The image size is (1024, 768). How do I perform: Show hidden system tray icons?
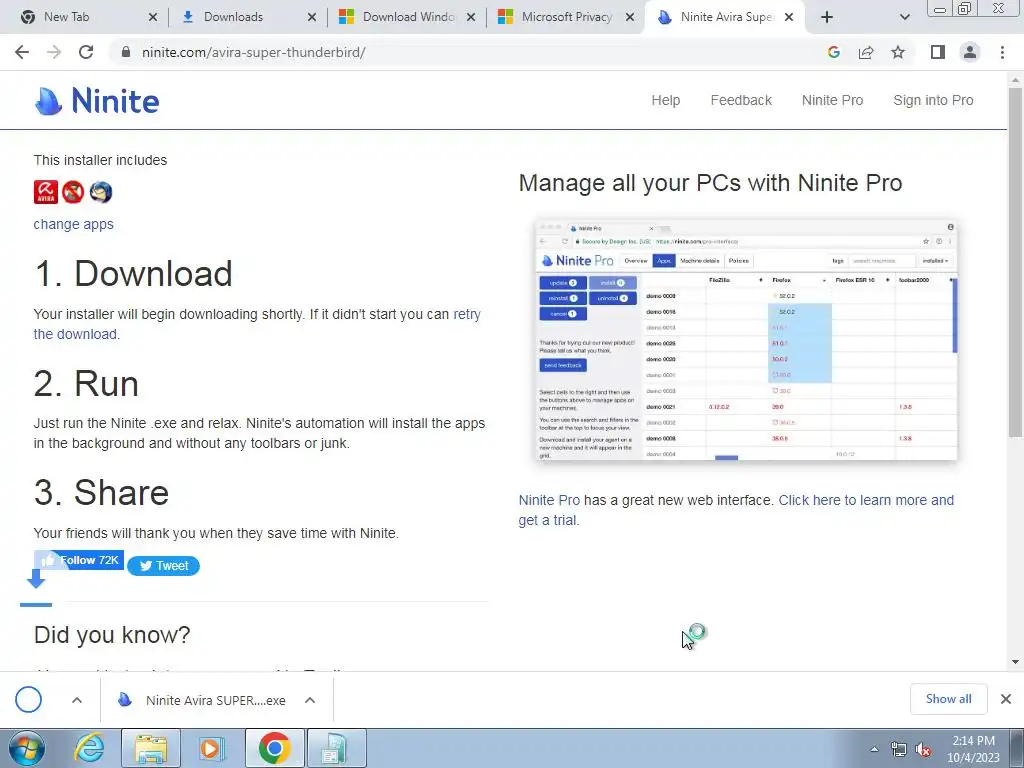(x=874, y=750)
